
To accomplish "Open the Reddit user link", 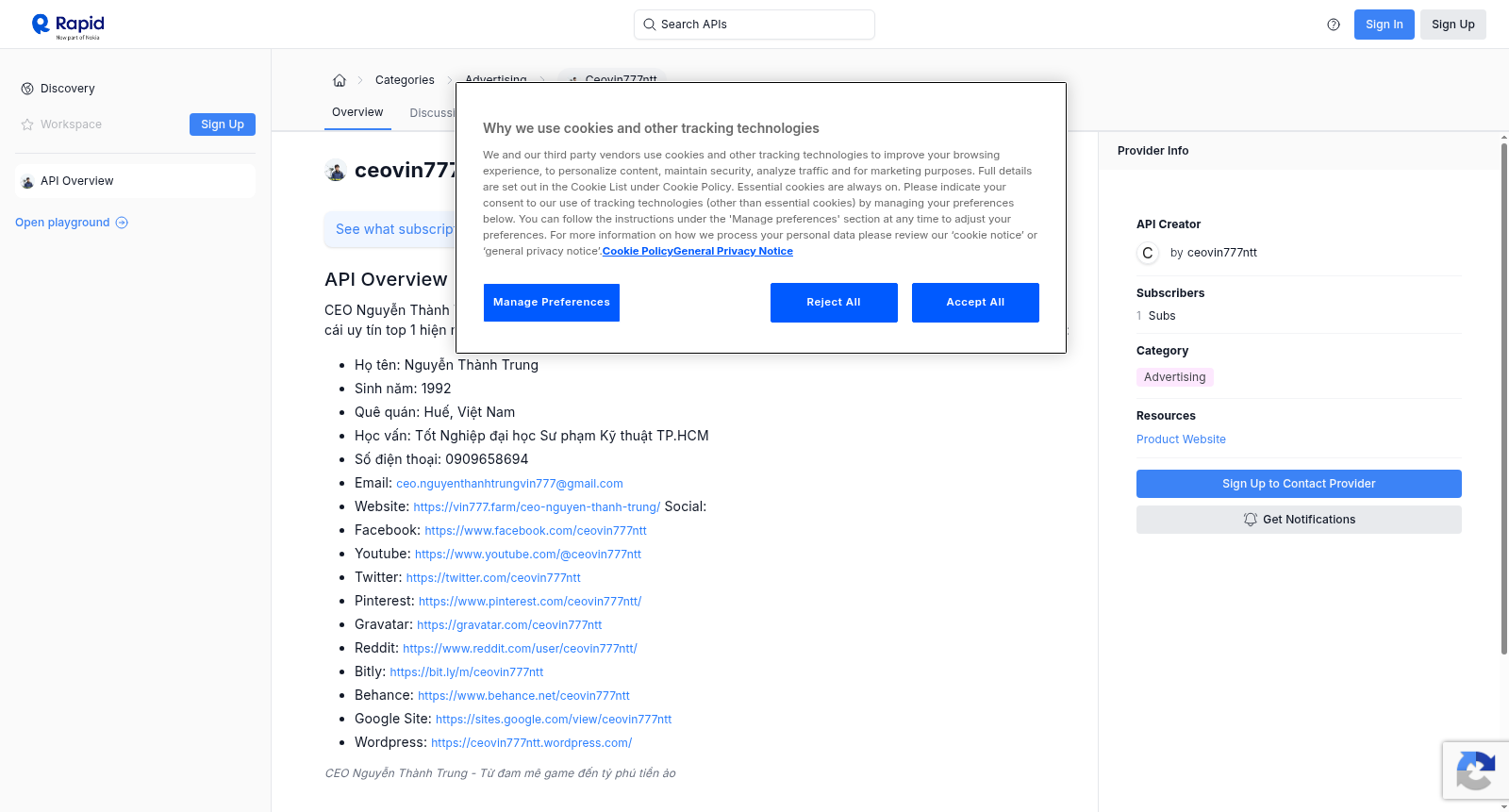I will pos(520,649).
